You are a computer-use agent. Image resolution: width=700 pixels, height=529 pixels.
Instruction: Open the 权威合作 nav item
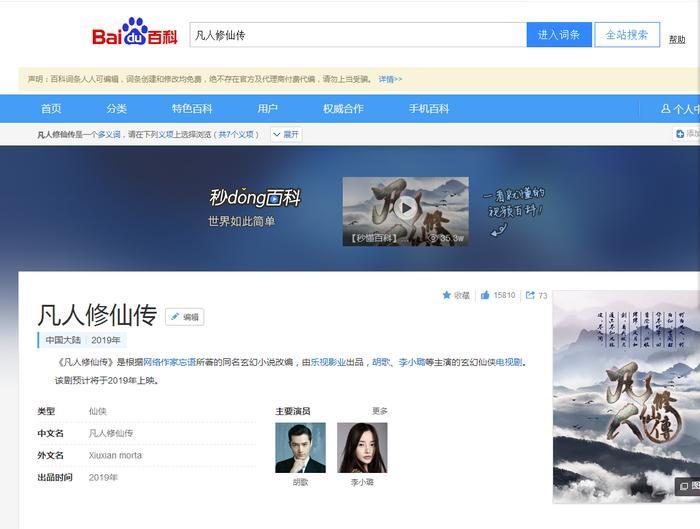click(343, 108)
